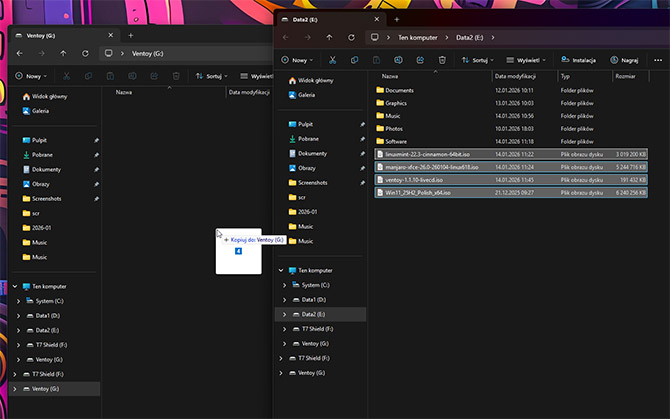Click monitor icon in Data2 address bar

374,37
